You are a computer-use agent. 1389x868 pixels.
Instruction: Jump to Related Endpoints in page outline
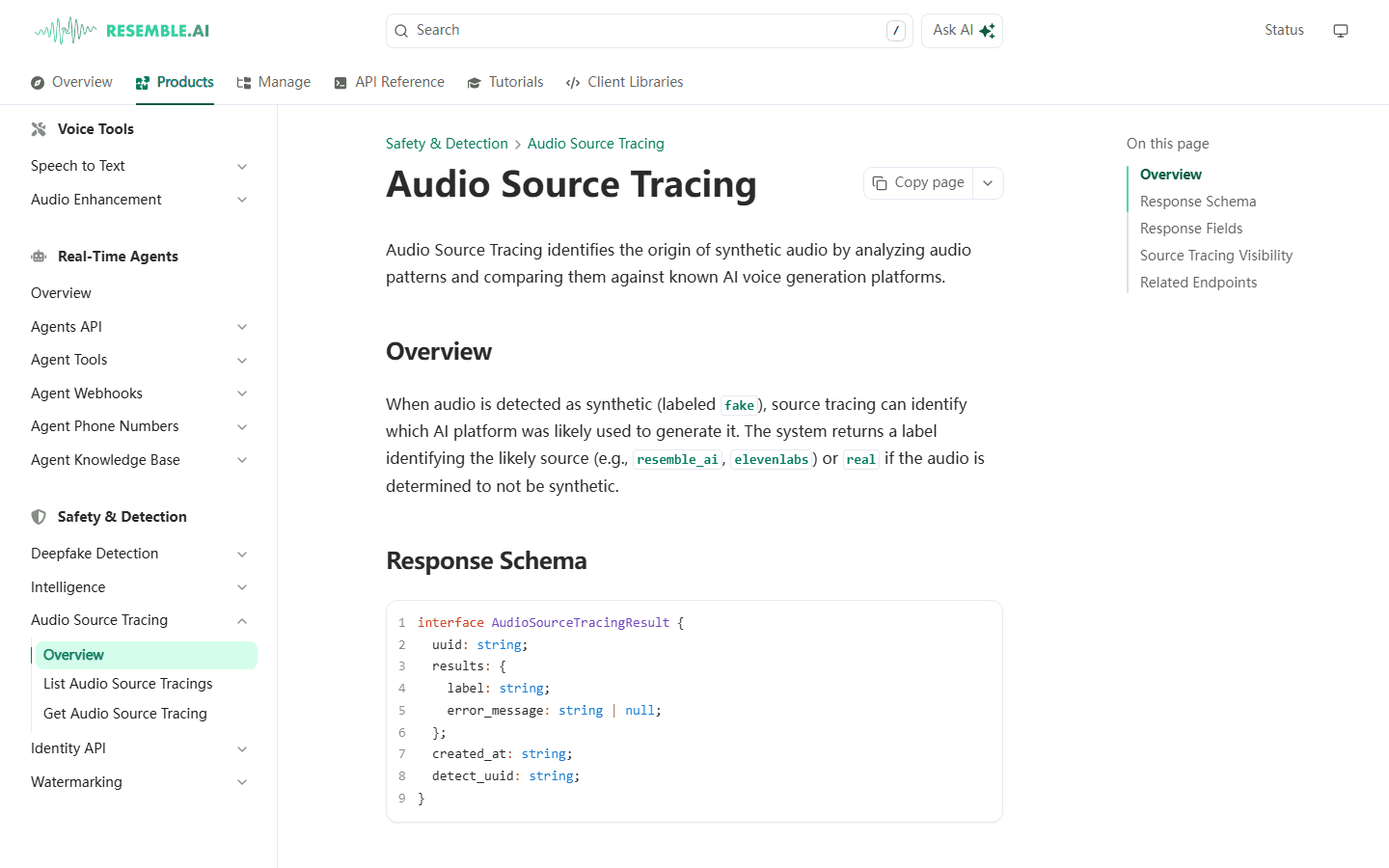tap(1198, 283)
